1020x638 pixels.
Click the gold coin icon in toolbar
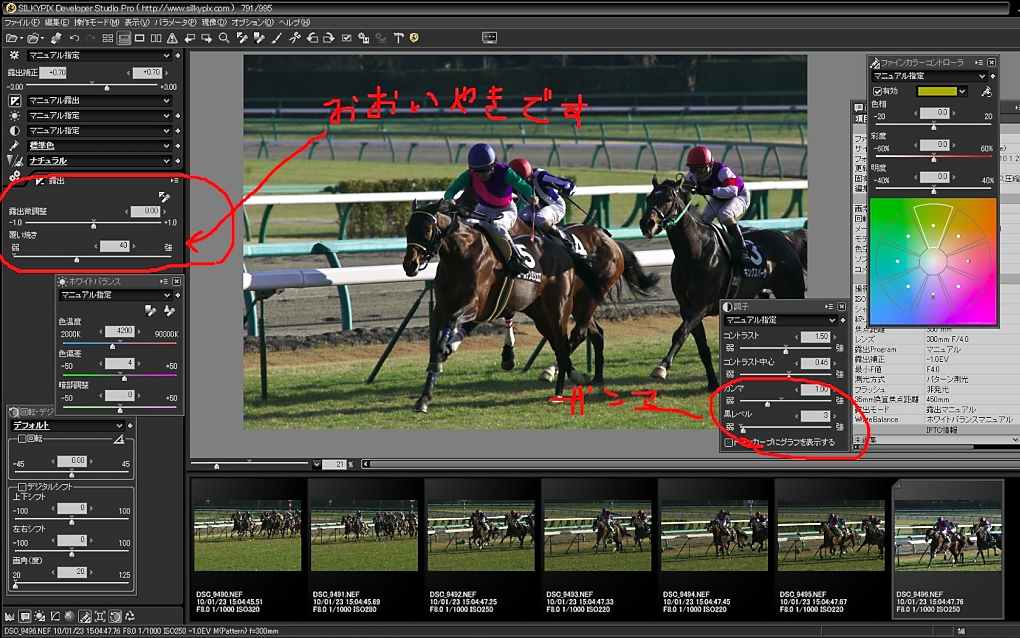(414, 38)
